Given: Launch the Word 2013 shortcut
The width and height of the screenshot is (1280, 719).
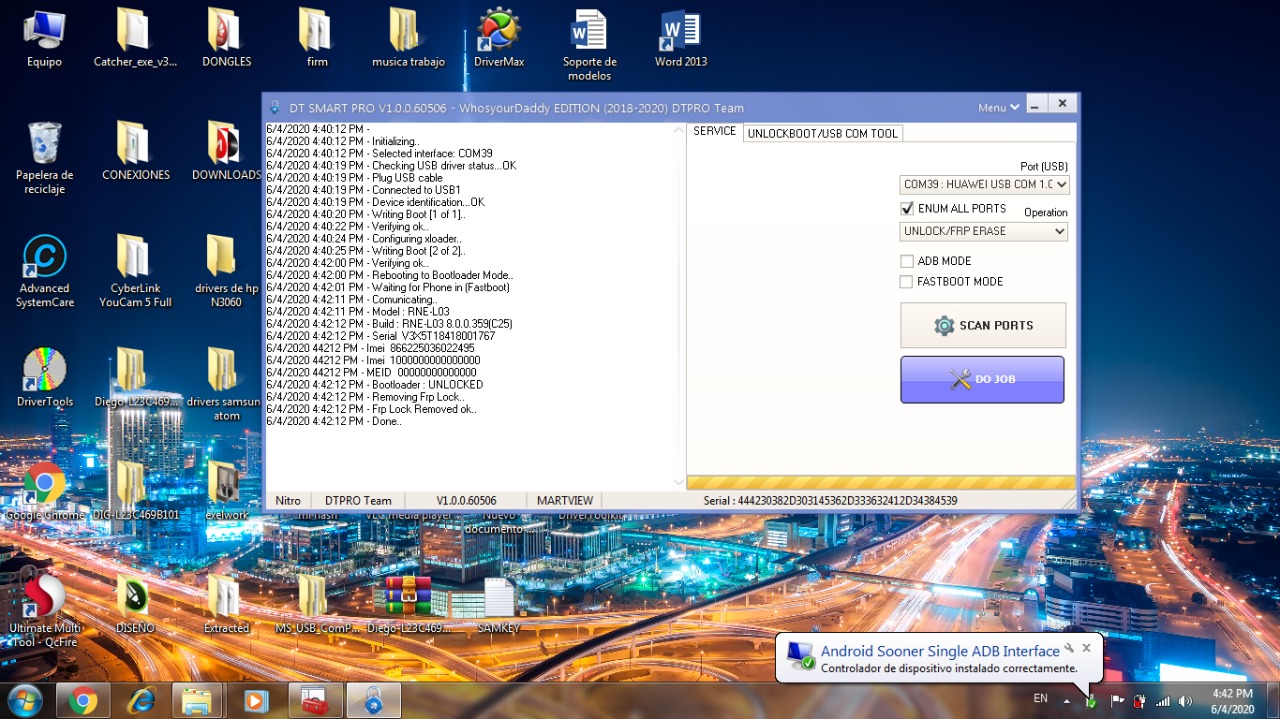Looking at the screenshot, I should tap(681, 38).
